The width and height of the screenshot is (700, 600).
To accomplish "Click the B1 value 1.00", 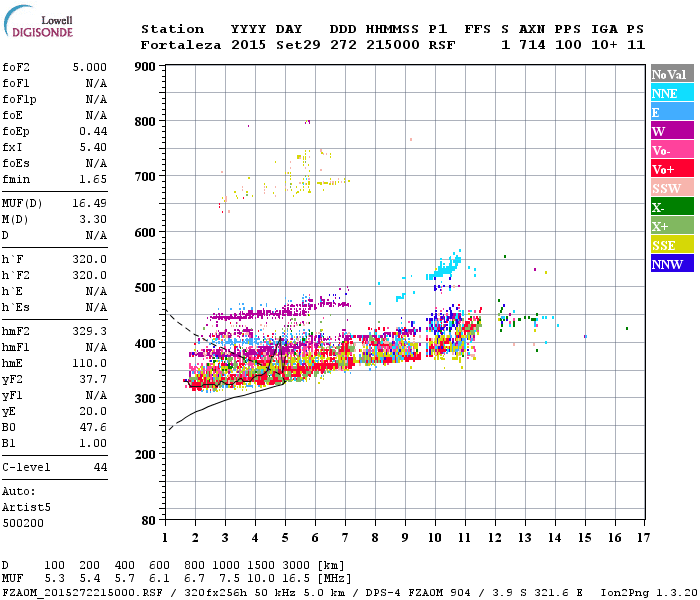I will tap(93, 443).
